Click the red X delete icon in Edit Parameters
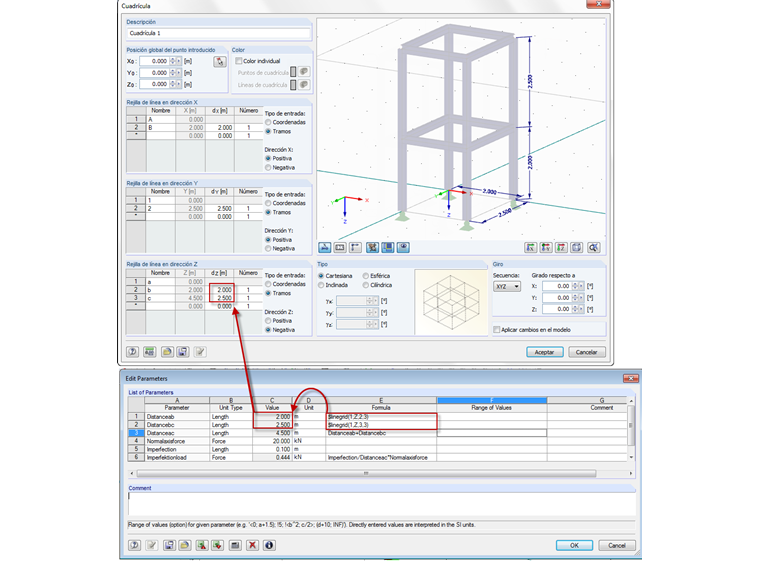The image size is (760, 570). point(253,545)
